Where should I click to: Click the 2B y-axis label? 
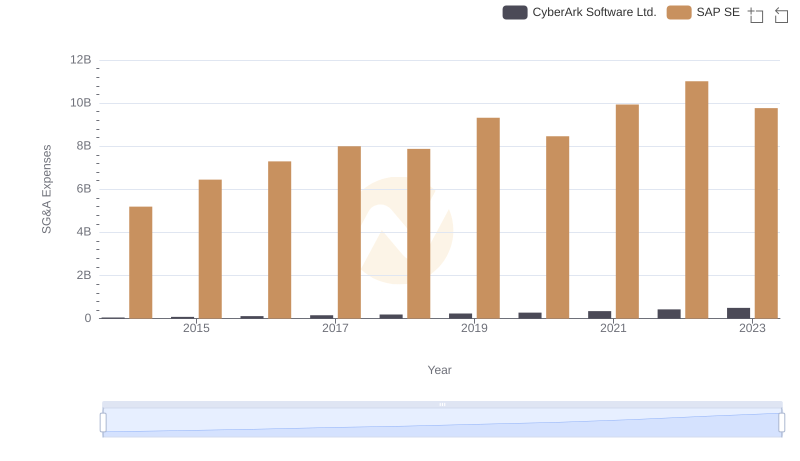pos(84,275)
